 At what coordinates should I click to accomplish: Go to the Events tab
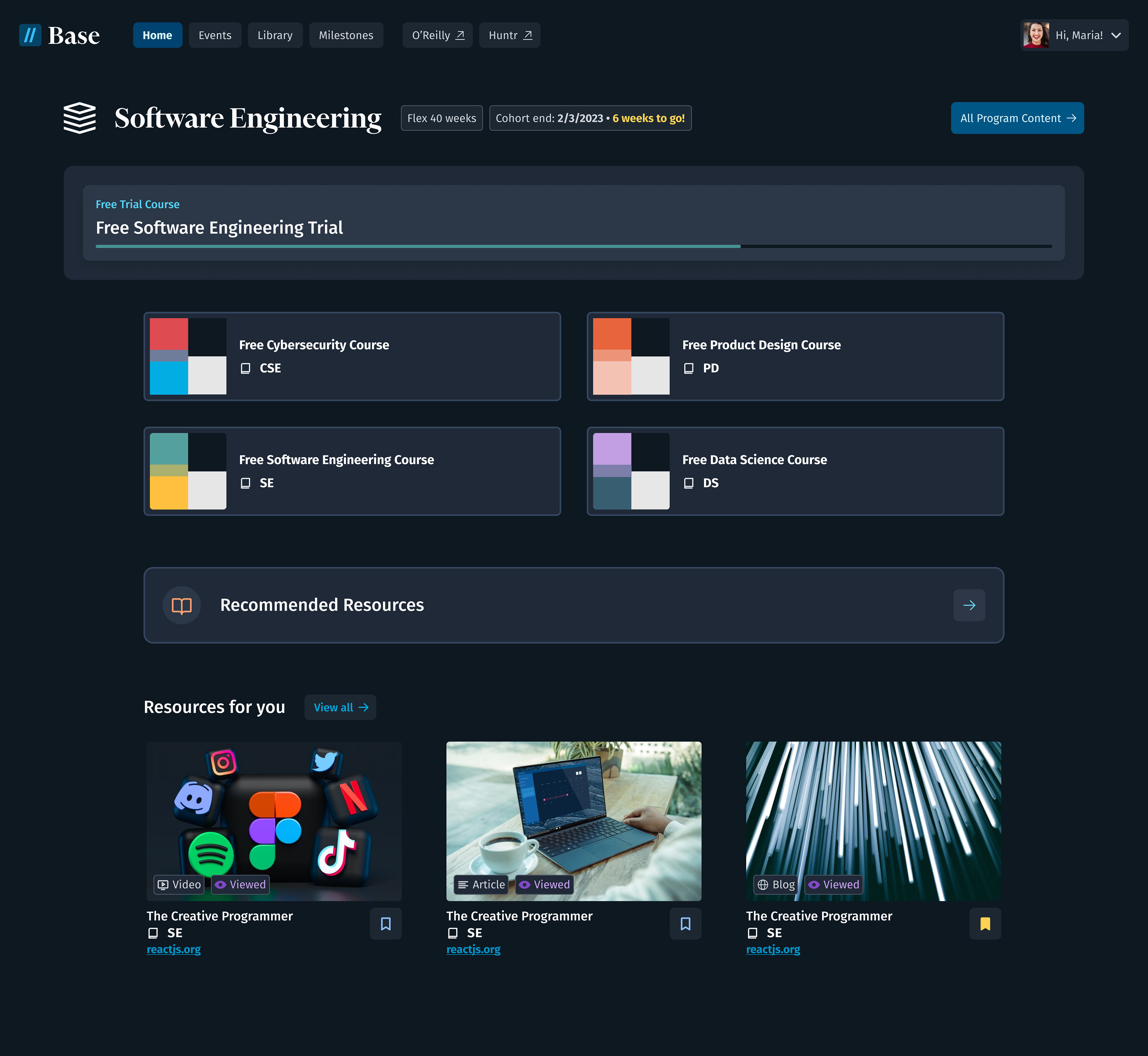pyautogui.click(x=215, y=35)
